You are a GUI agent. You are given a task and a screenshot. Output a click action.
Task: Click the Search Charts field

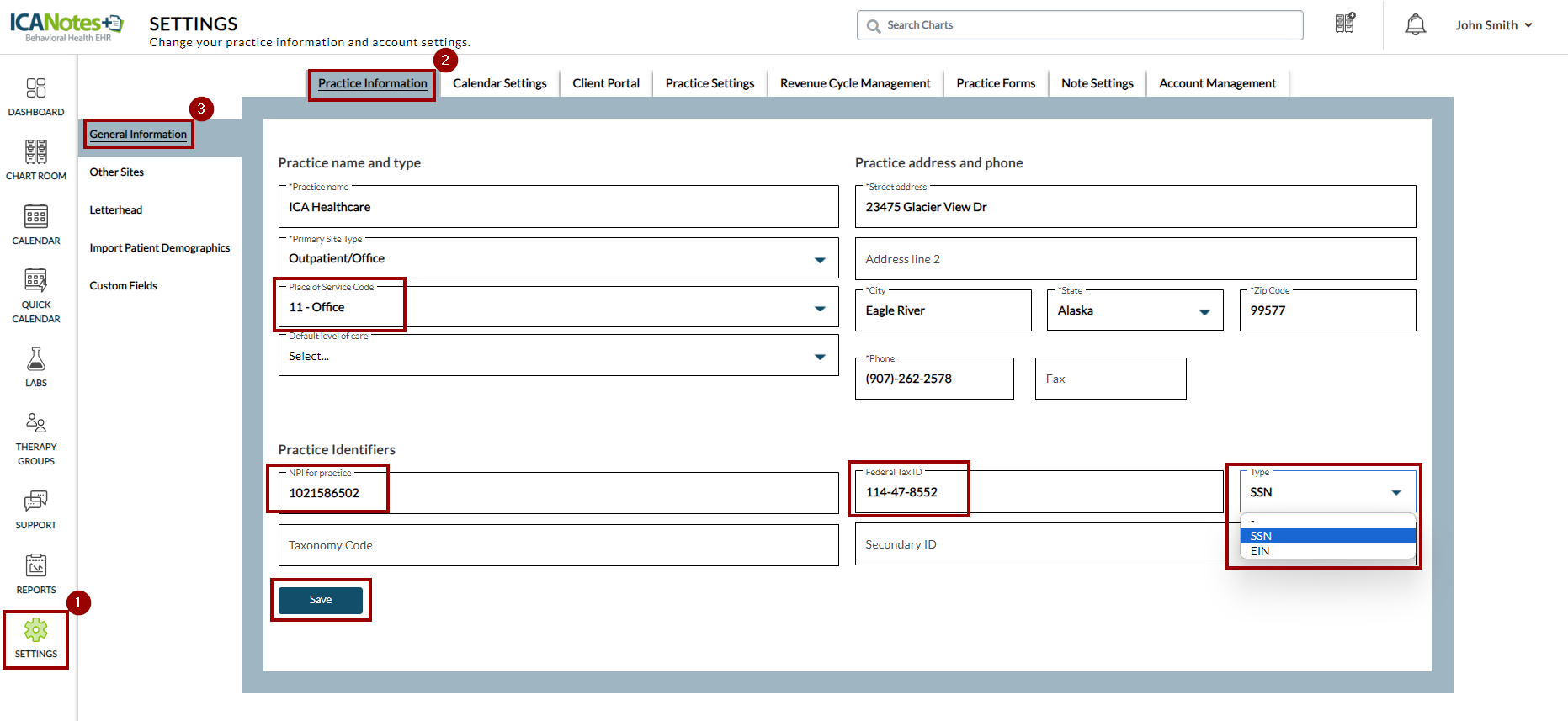(1080, 25)
